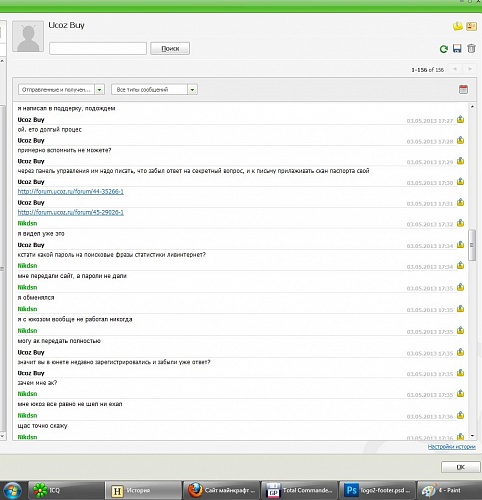Switch to Photoshop logo2-footer.psd taskbar item
Screen dimensions: 482x500
(377, 490)
